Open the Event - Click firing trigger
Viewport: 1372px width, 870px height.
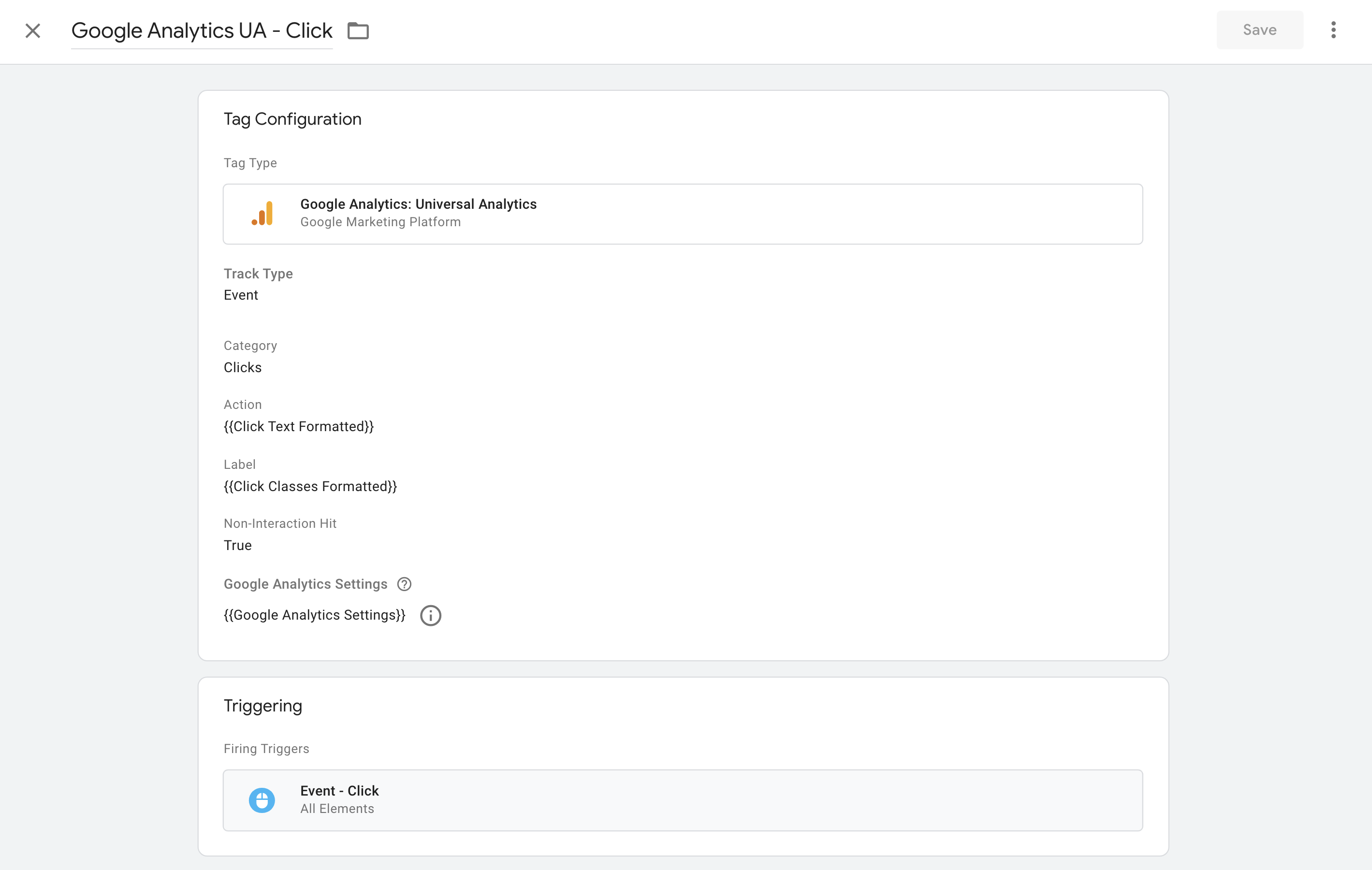(683, 800)
